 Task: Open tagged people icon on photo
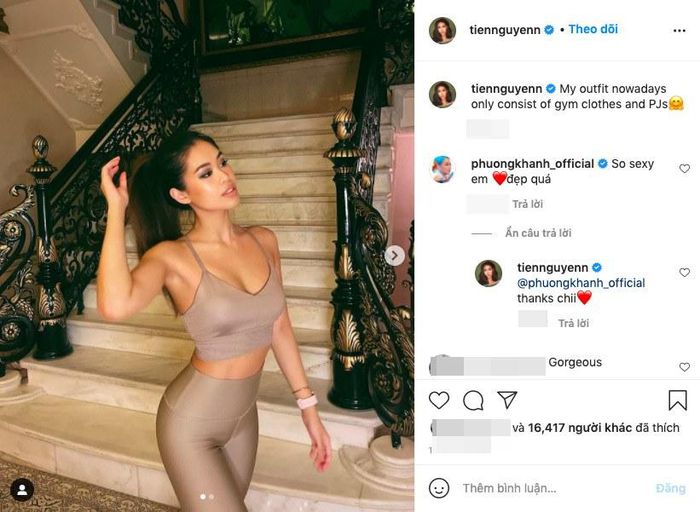click(x=22, y=490)
